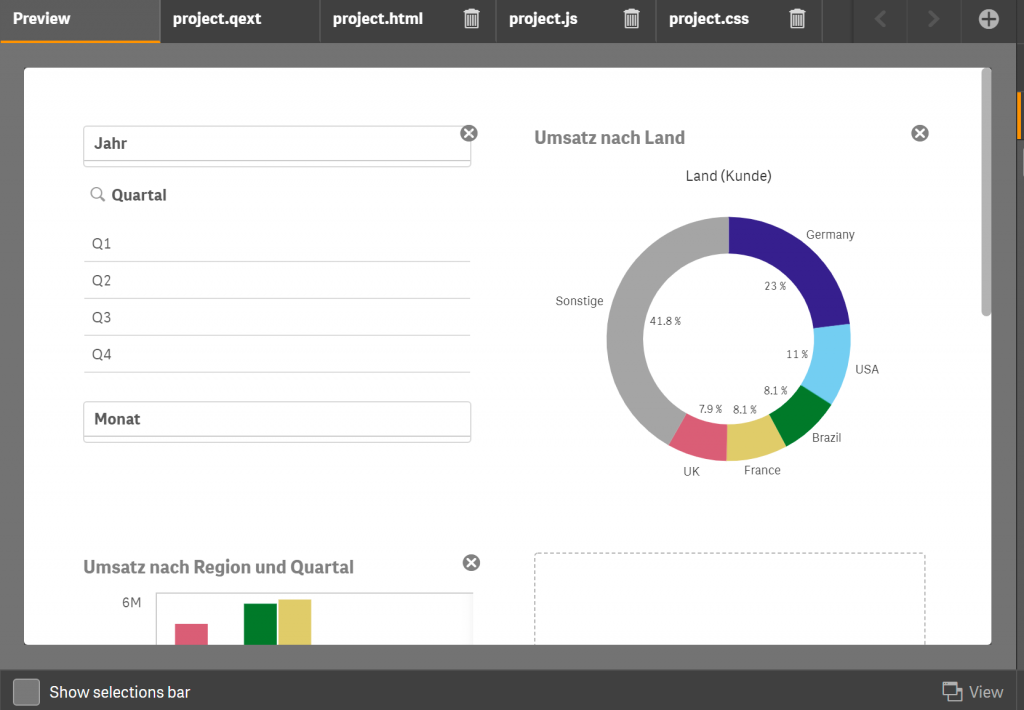The width and height of the screenshot is (1024, 710).
Task: Open search in the Quartal list
Action: pos(95,194)
